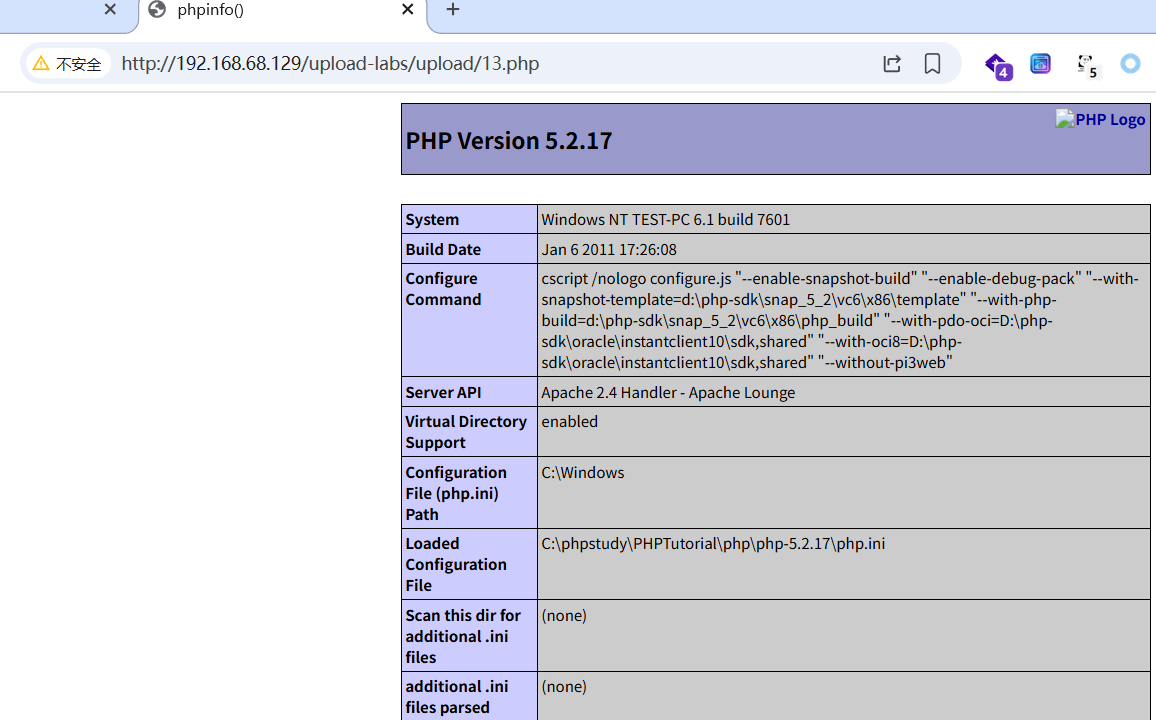Click the C:\Windows value cell
Screen dimensions: 1156x720
[x=843, y=492]
